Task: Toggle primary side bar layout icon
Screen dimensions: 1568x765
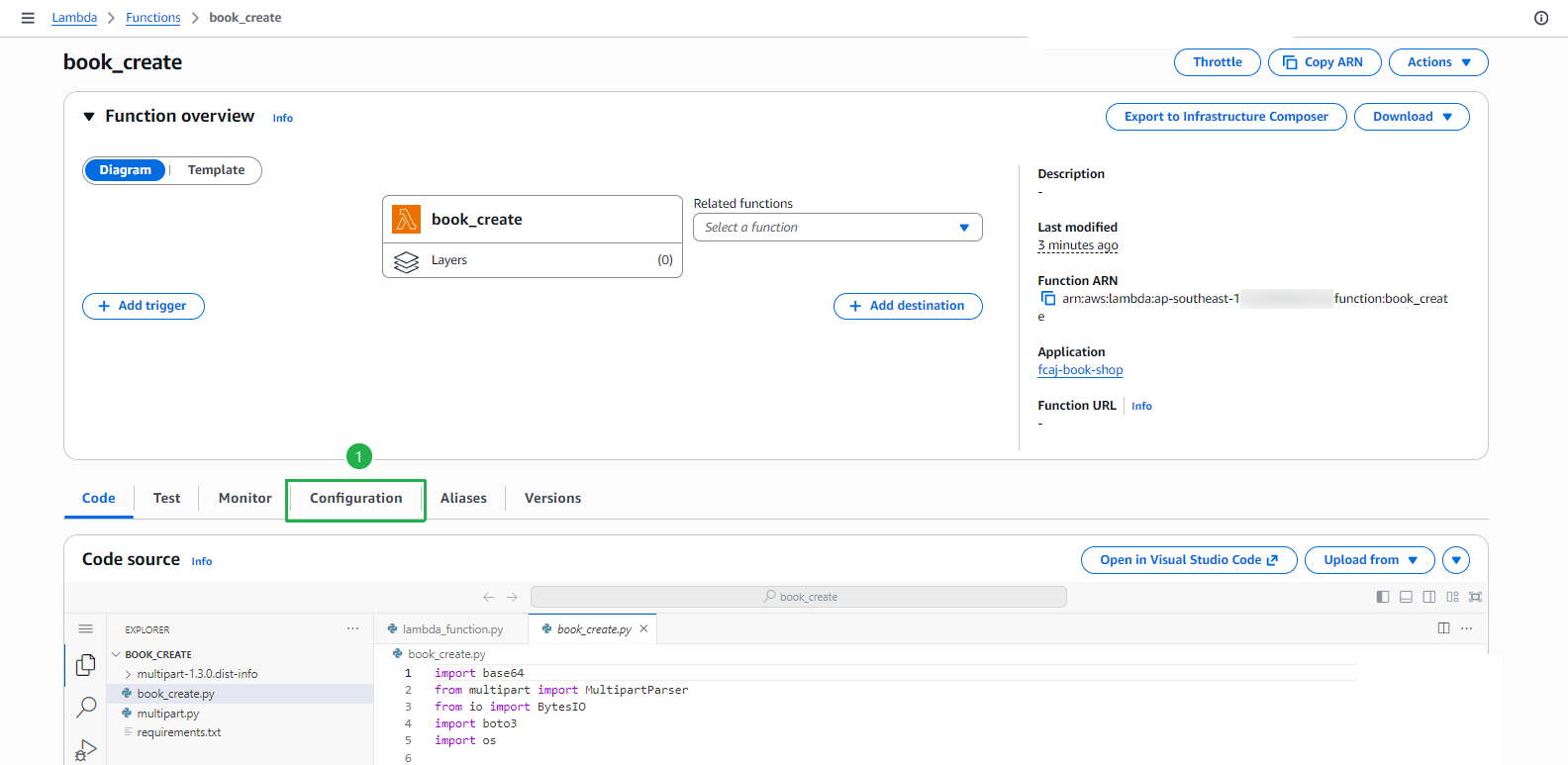Action: 1383,597
